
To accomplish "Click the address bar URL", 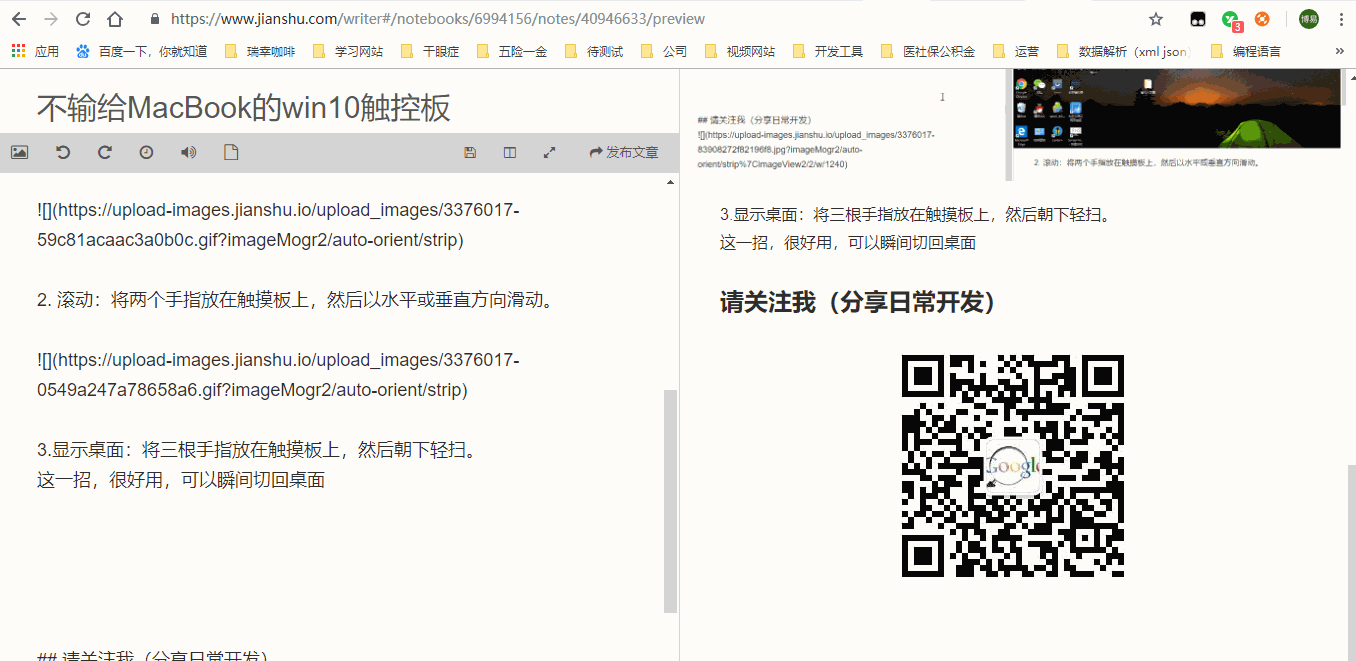I will tap(438, 19).
